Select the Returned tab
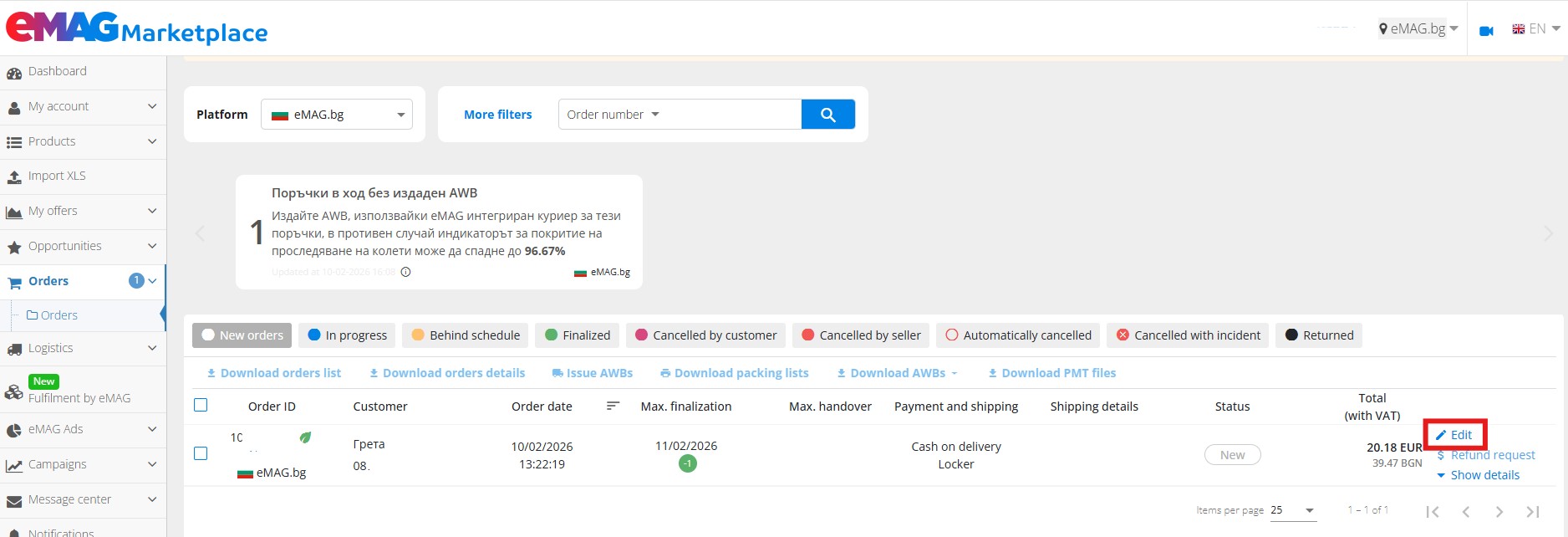This screenshot has width=1568, height=537. [1319, 335]
